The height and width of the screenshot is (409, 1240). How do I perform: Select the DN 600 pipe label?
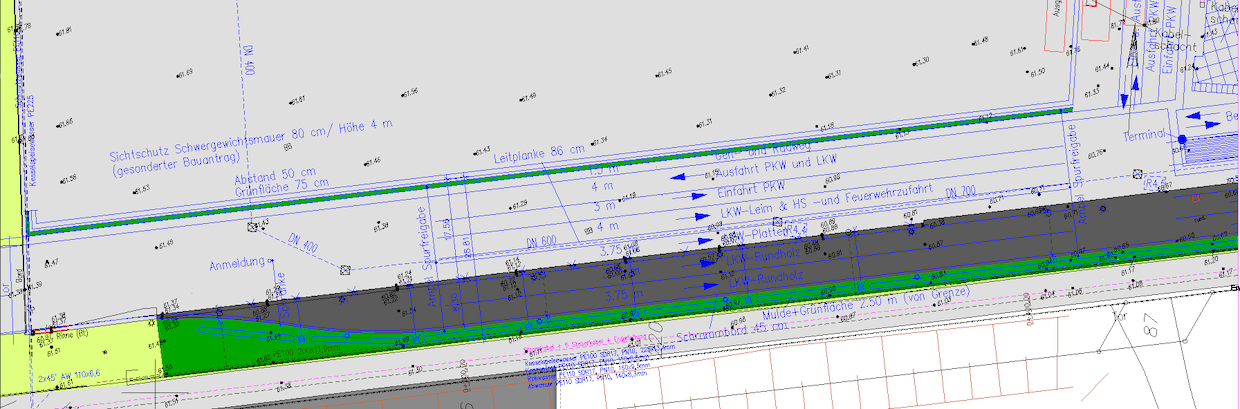541,242
